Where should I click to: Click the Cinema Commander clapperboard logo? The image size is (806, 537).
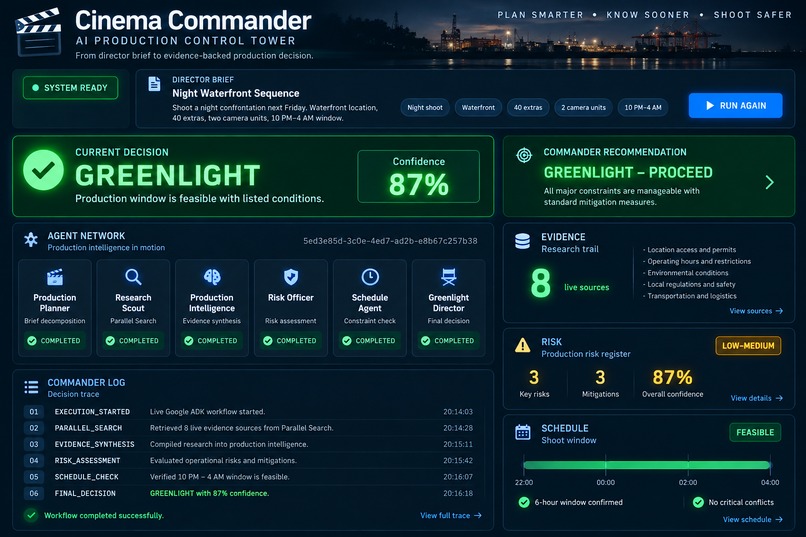pyautogui.click(x=39, y=32)
